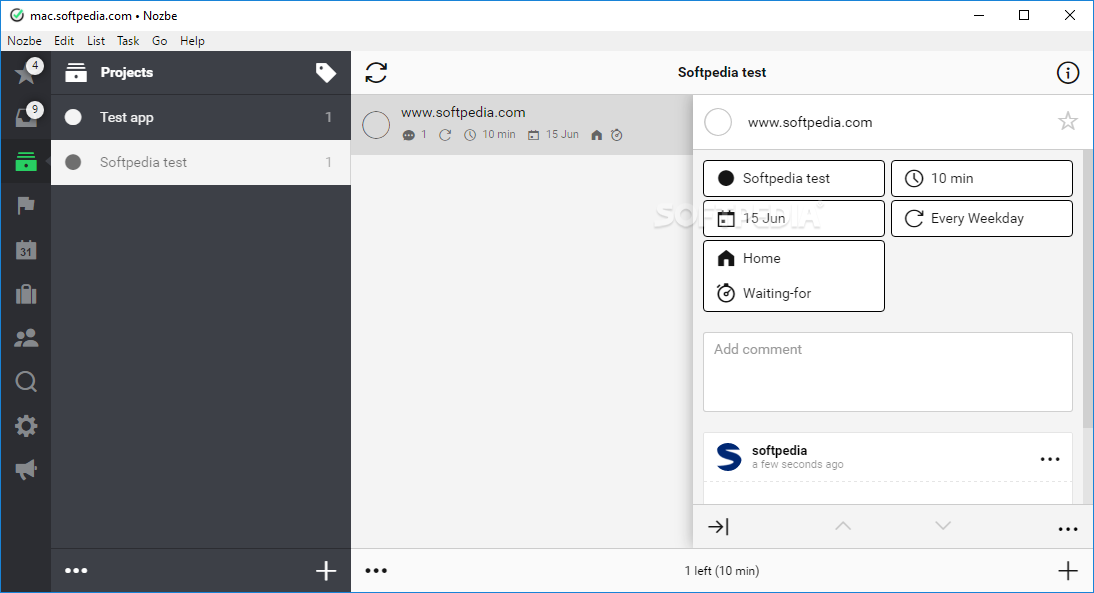Select the Test app project

click(x=201, y=117)
